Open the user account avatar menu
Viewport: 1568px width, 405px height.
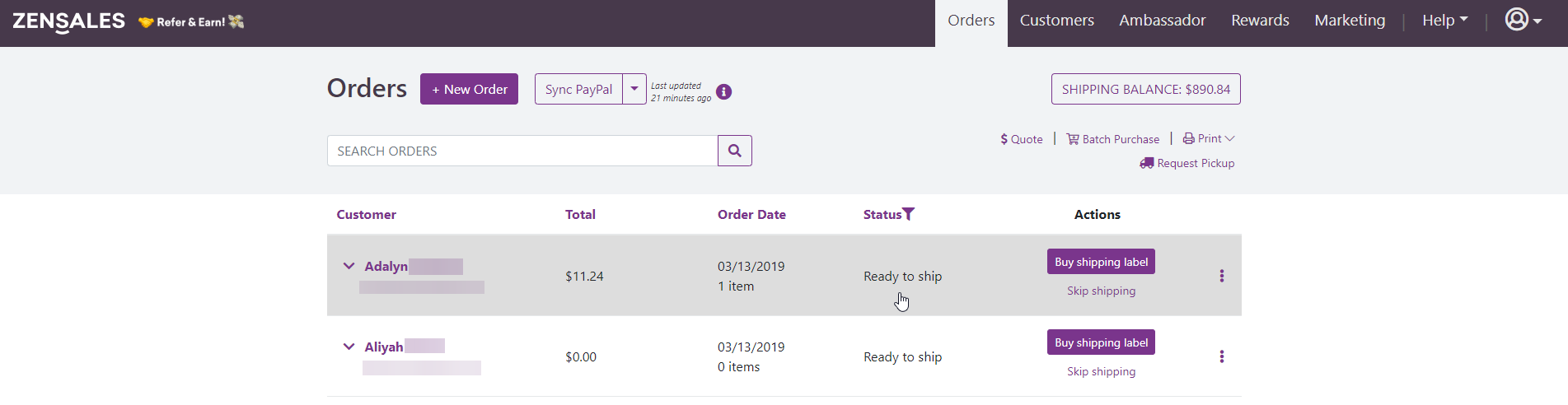click(x=1523, y=20)
